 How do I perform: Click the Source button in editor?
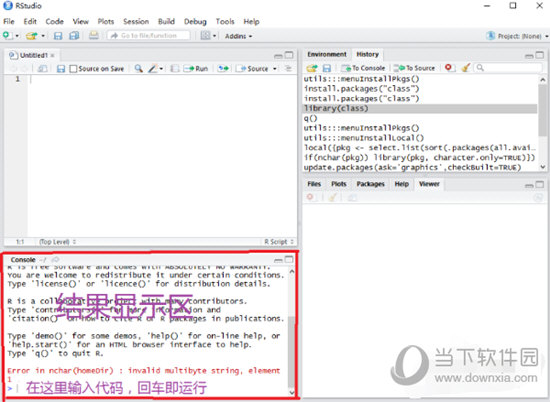(x=253, y=68)
